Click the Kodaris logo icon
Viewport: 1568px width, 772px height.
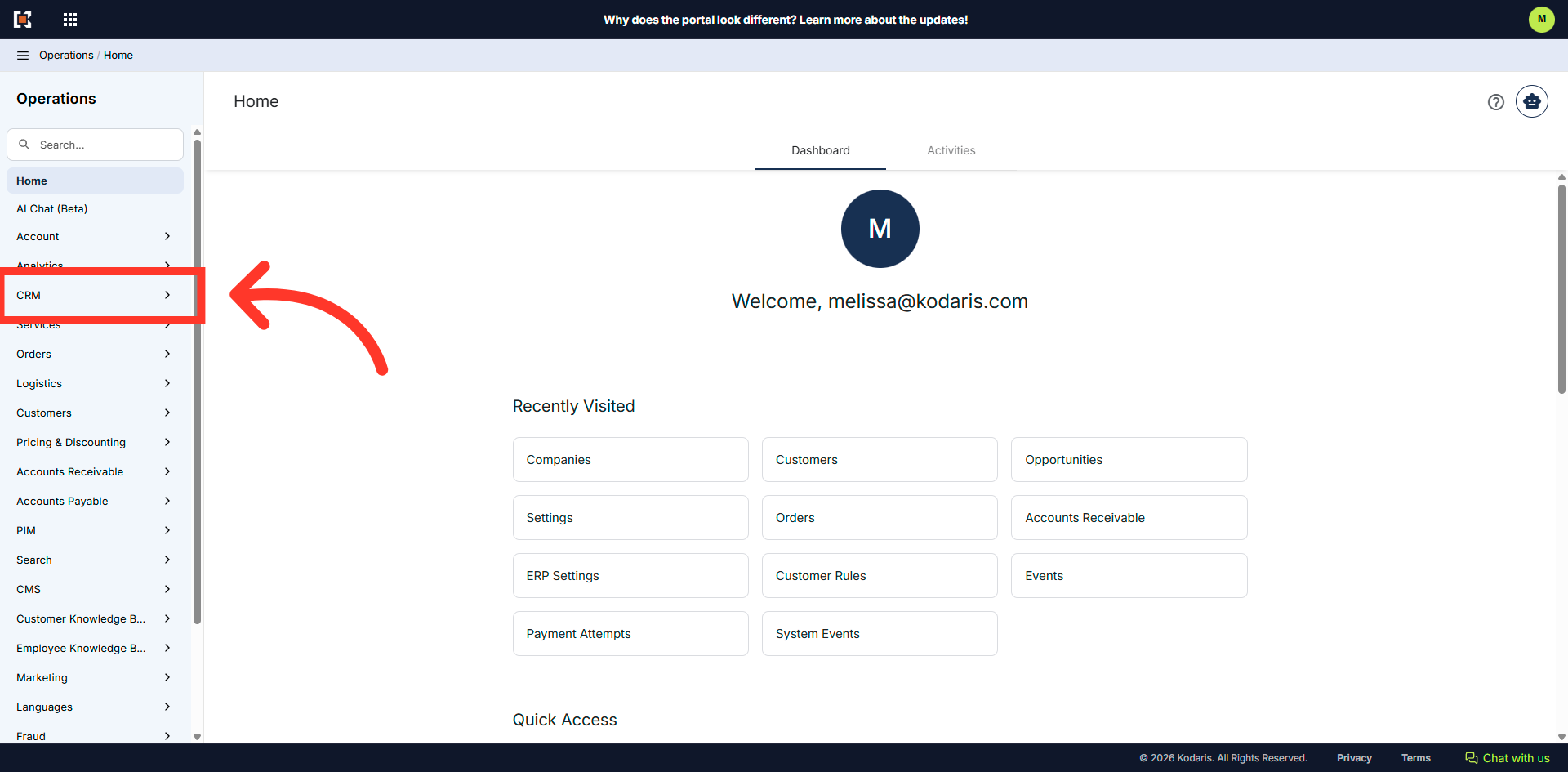23,19
